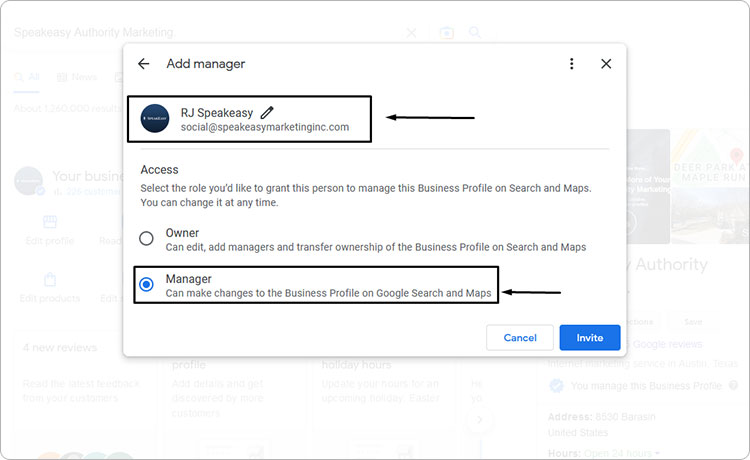Switch to the News results tab
This screenshot has width=750, height=460.
(77, 77)
